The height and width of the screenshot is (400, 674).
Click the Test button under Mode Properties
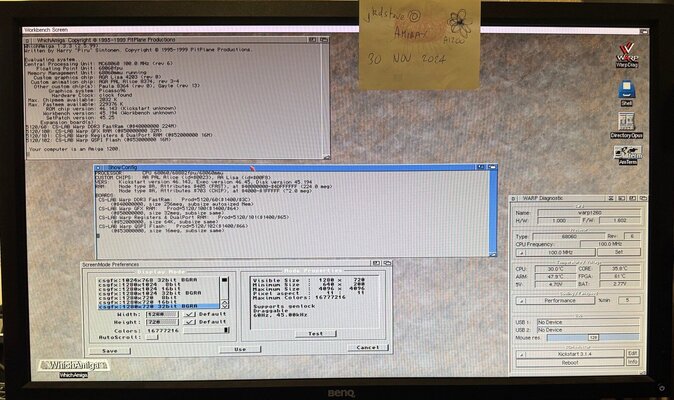(316, 333)
